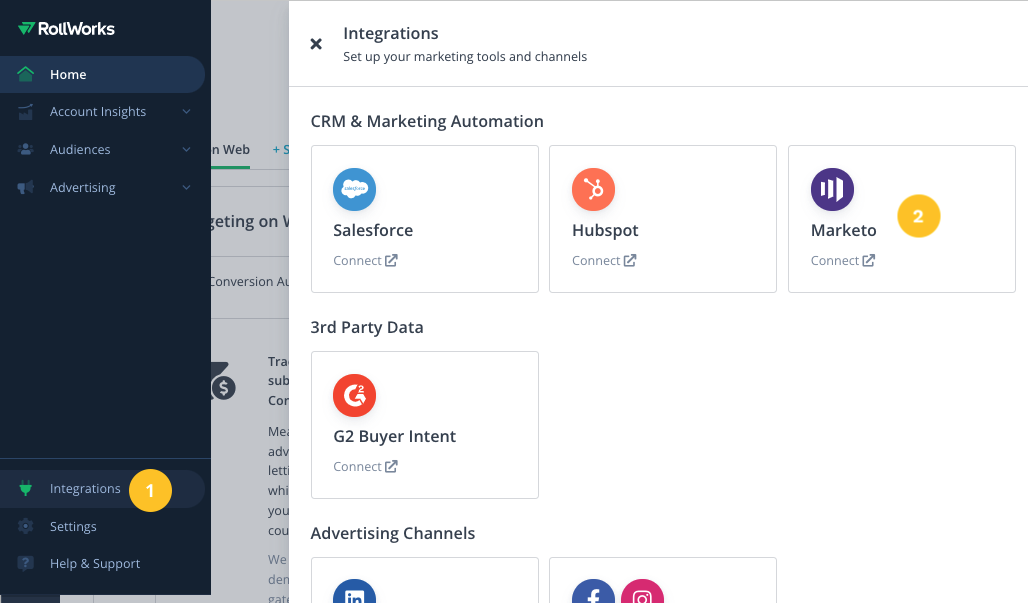The image size is (1028, 603).
Task: Select the G2 Buyer Intent card title
Action: pos(395,437)
